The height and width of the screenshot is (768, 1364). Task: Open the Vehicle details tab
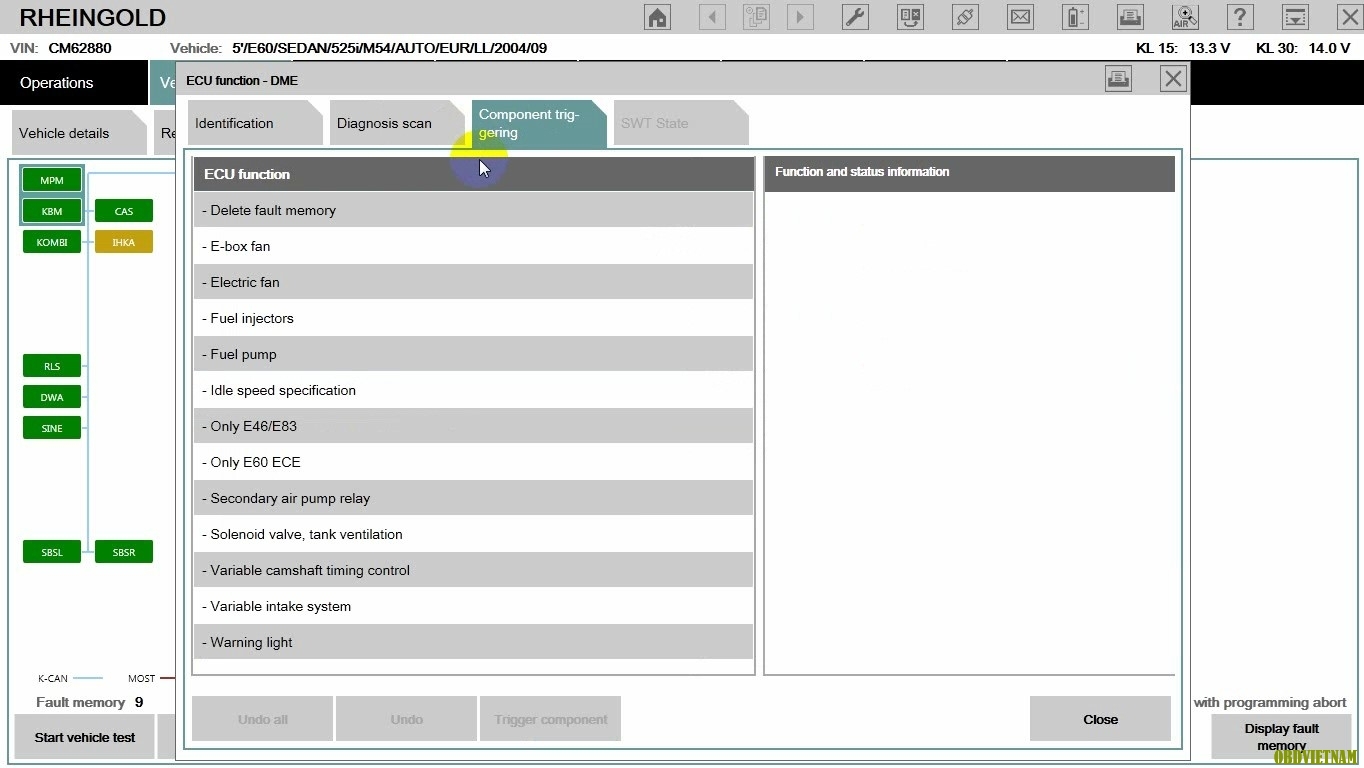(79, 133)
